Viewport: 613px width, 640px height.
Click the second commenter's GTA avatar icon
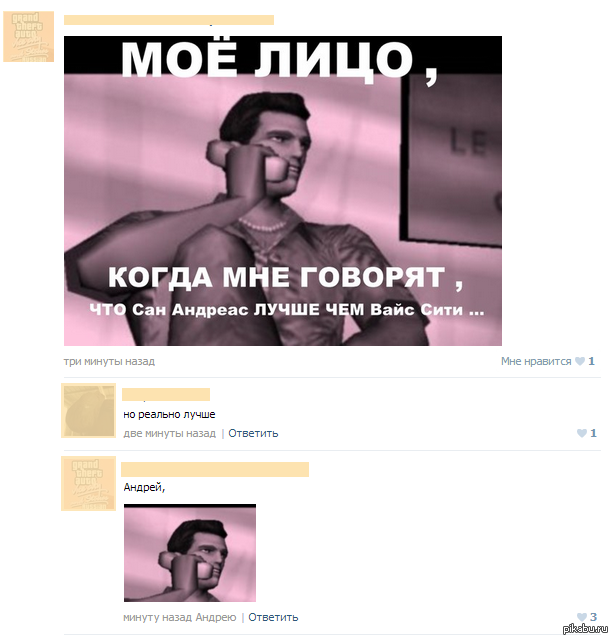tap(89, 484)
